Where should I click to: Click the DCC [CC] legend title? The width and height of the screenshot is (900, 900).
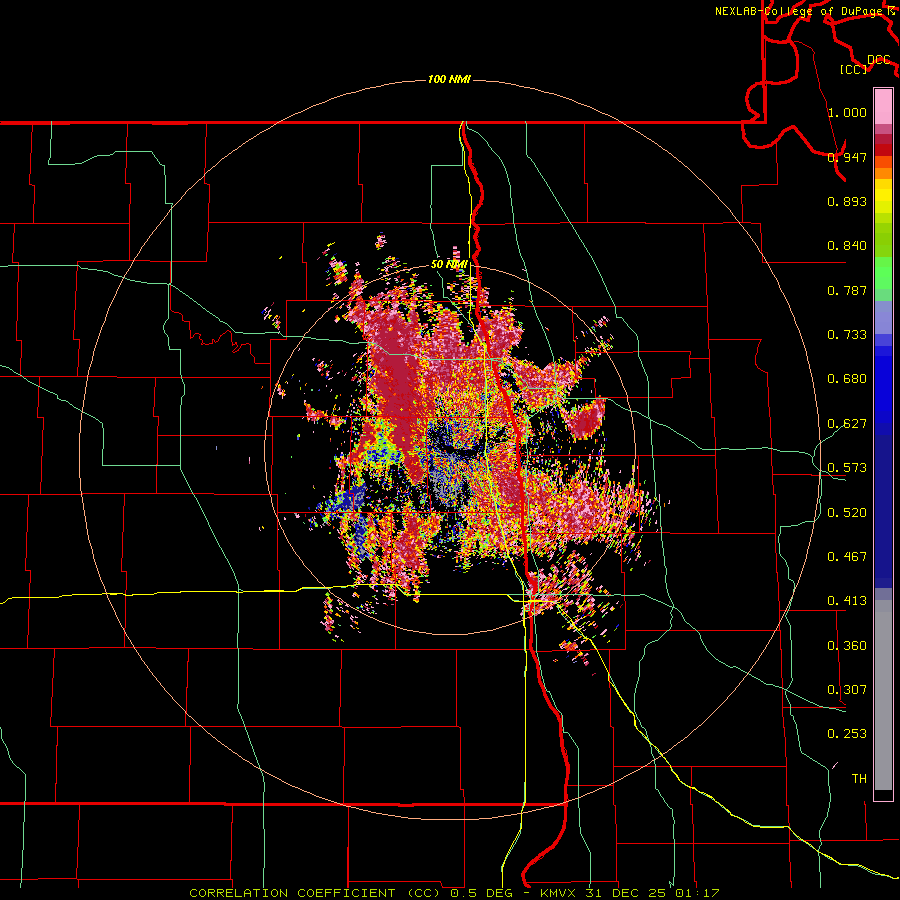pos(866,64)
